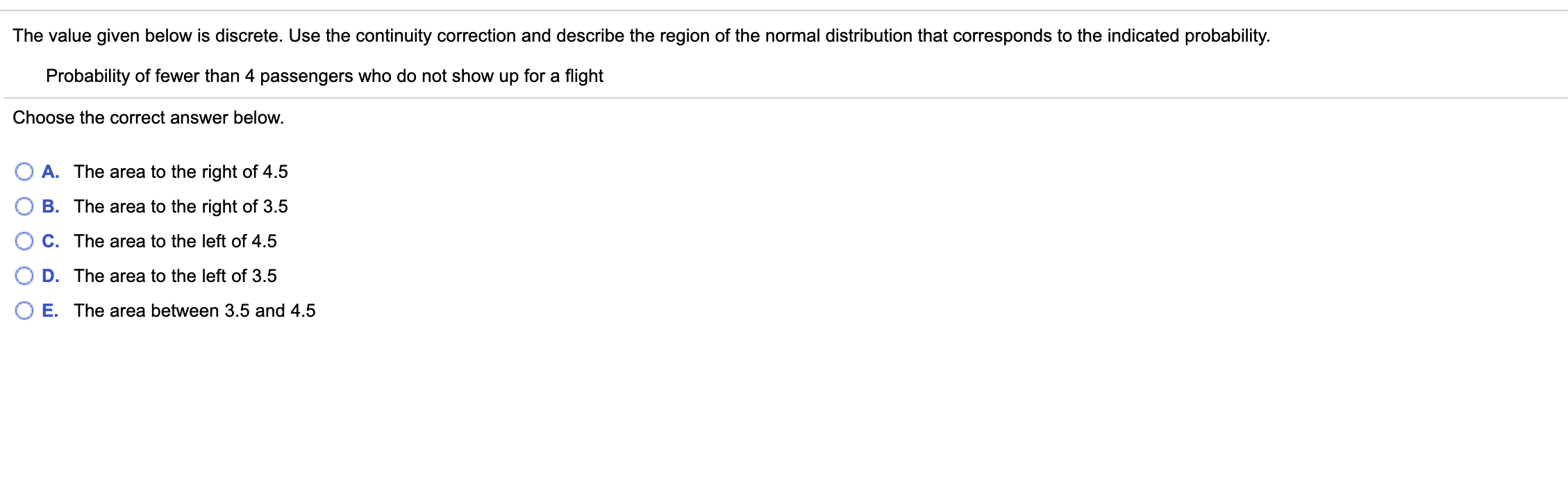Select radio button for option D

click(x=25, y=275)
